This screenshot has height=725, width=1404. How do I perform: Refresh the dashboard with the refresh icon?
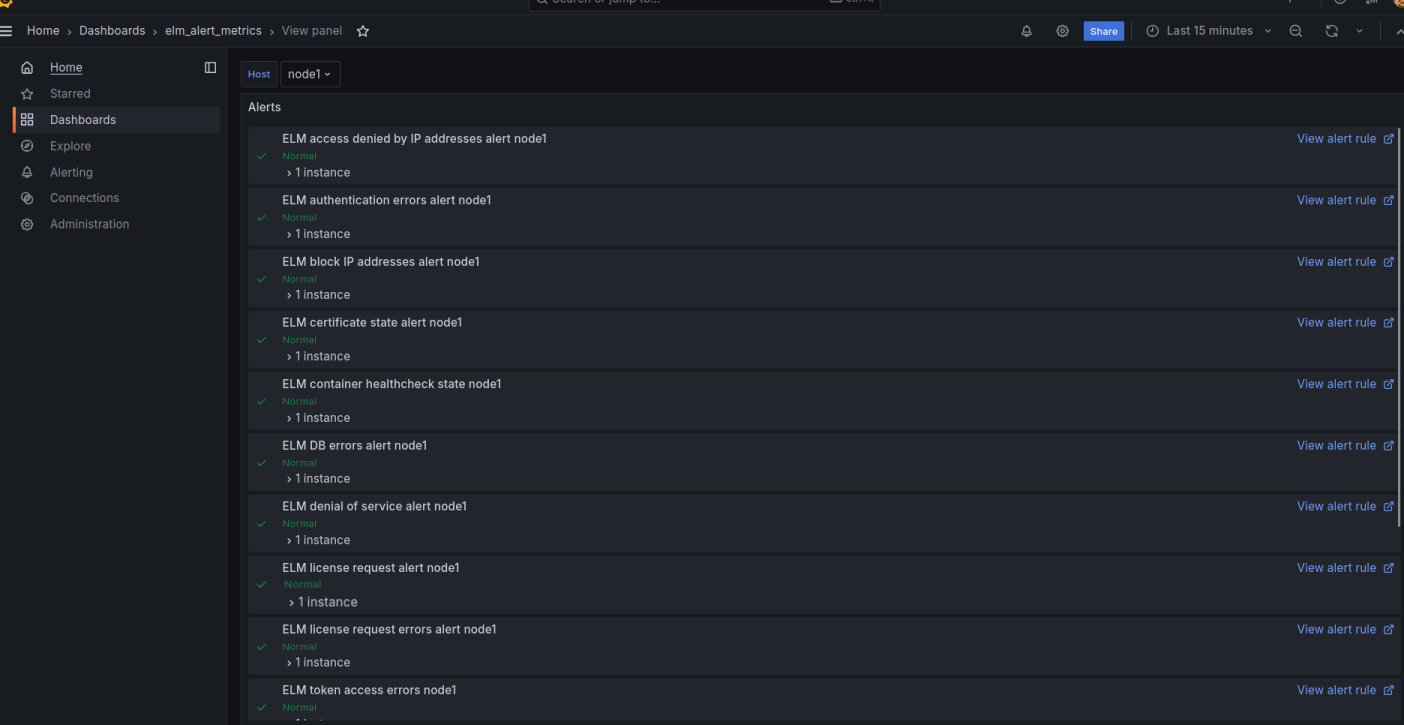(x=1331, y=31)
